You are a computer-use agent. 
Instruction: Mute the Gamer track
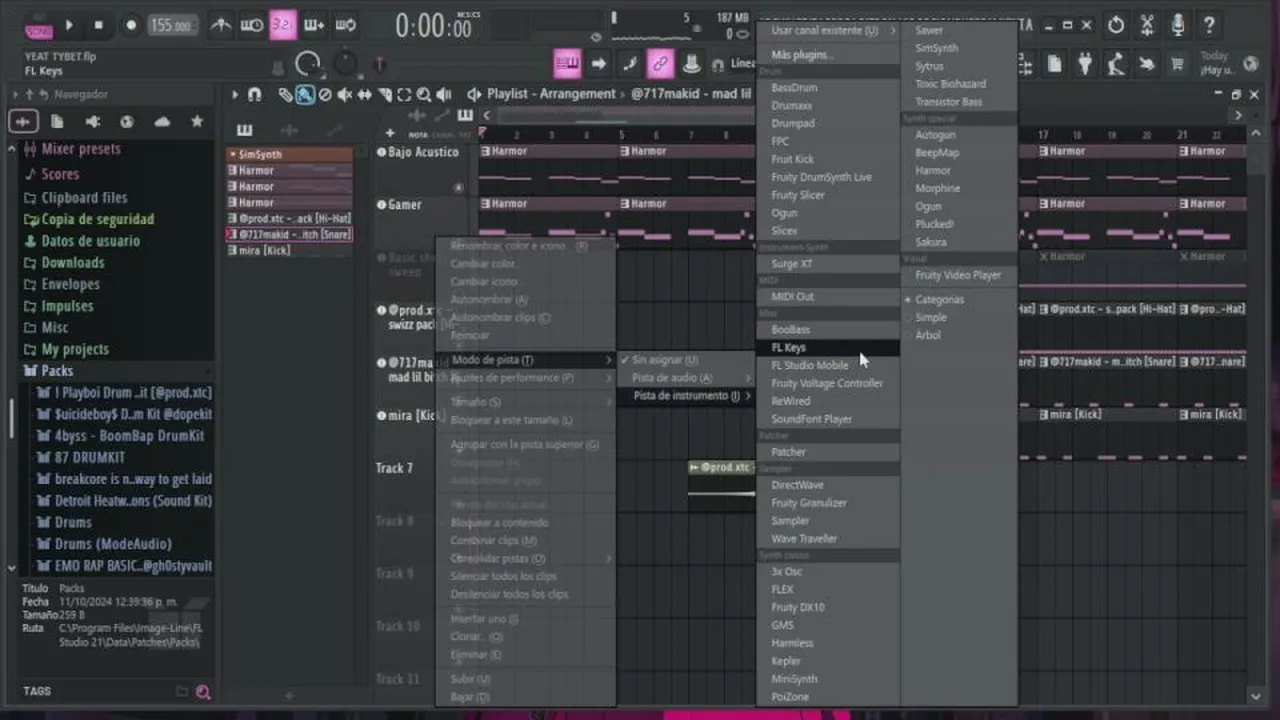point(381,205)
